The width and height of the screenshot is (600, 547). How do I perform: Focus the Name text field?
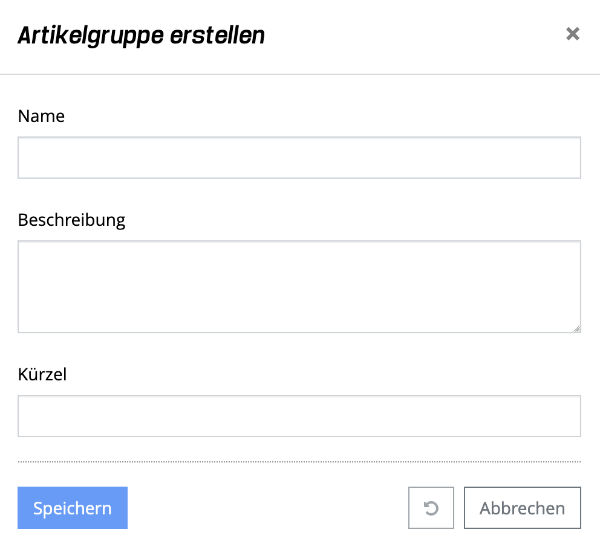[299, 158]
